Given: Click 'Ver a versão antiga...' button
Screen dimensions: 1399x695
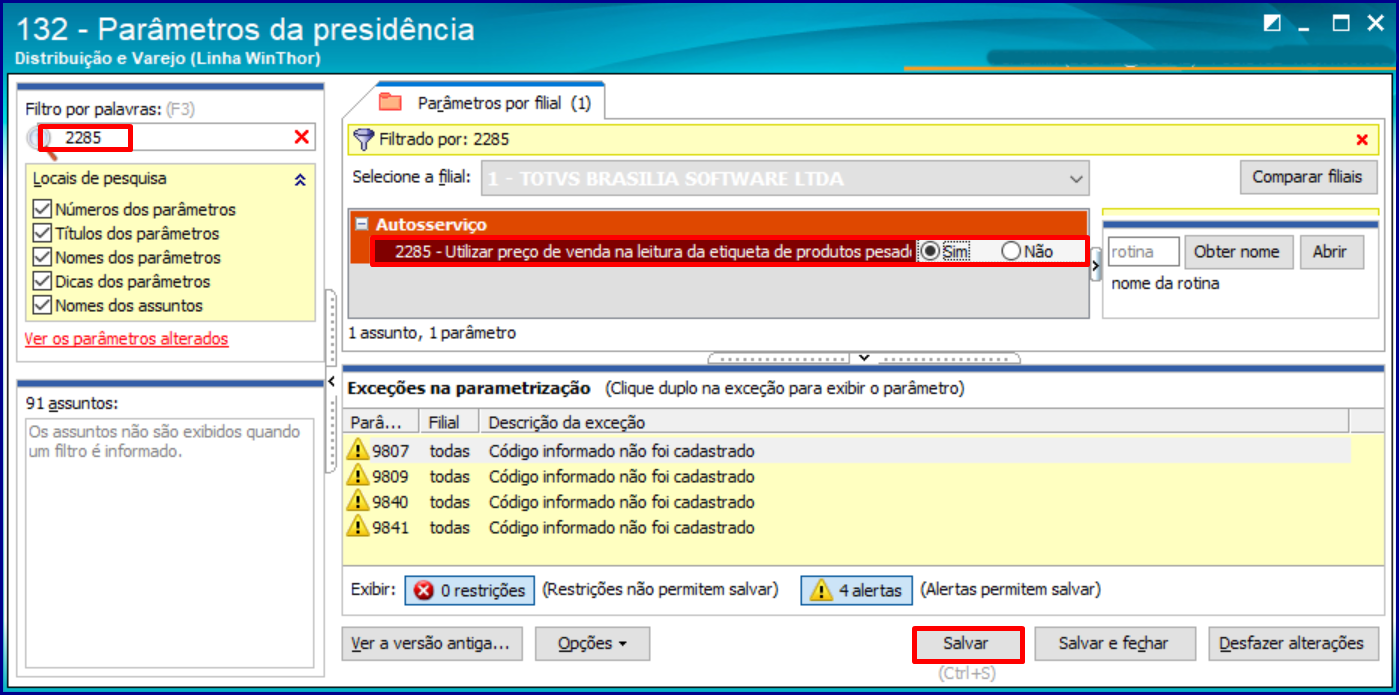Looking at the screenshot, I should click(x=432, y=644).
